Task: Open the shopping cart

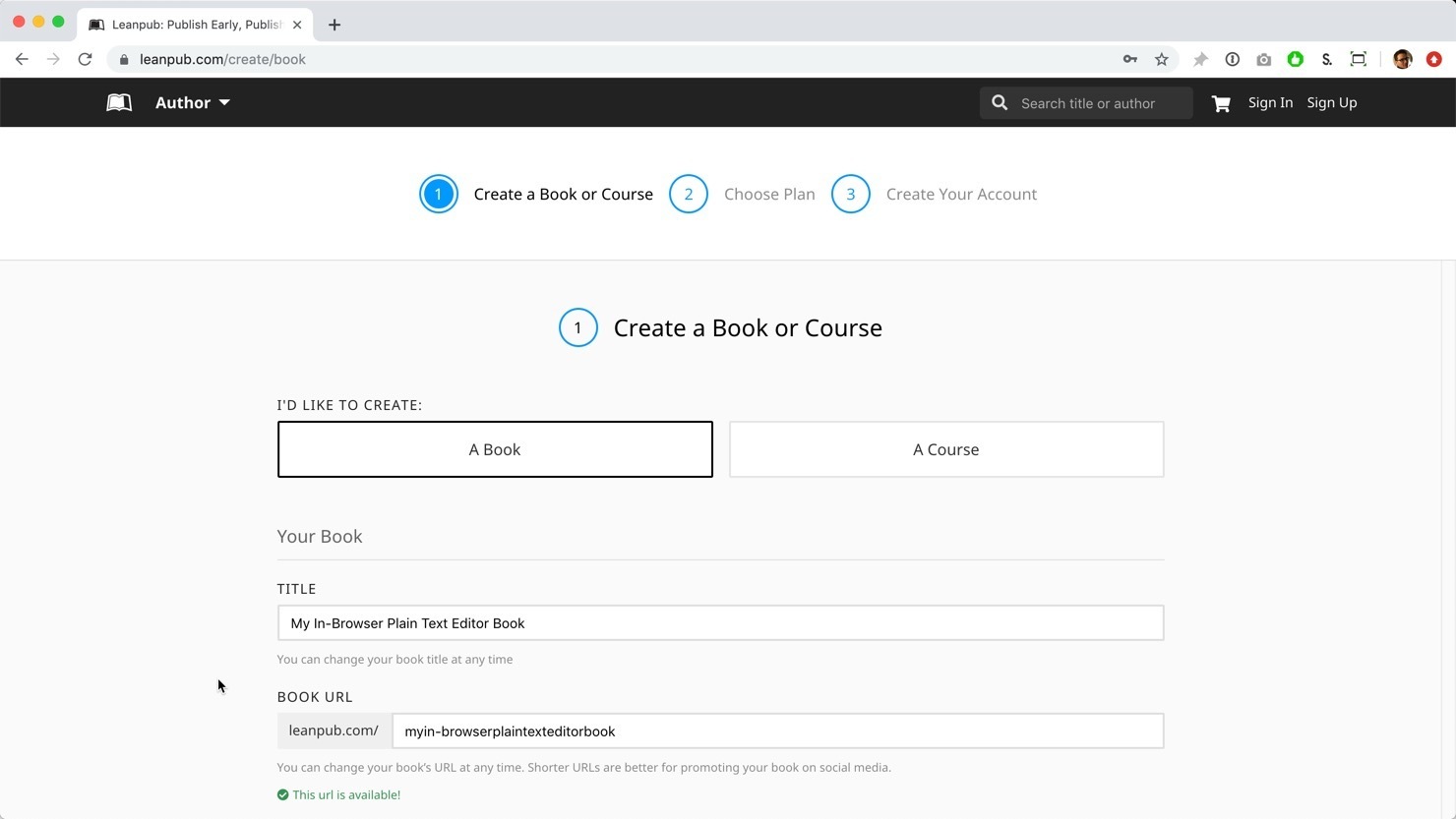Action: point(1221,103)
